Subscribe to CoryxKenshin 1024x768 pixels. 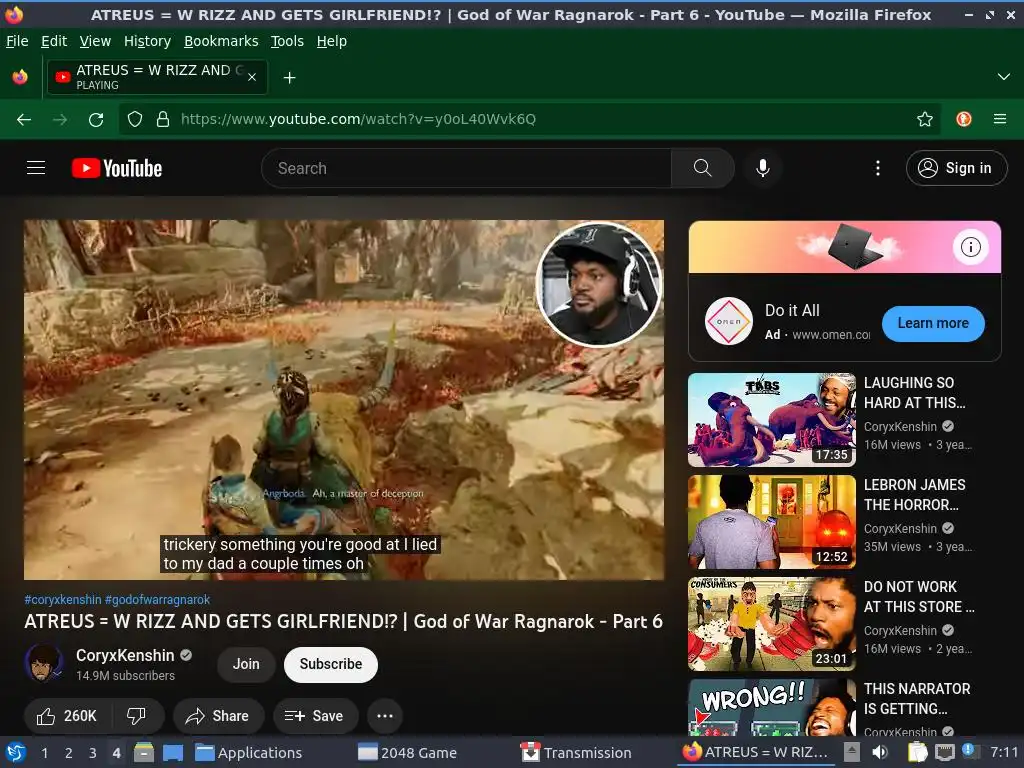(x=330, y=664)
